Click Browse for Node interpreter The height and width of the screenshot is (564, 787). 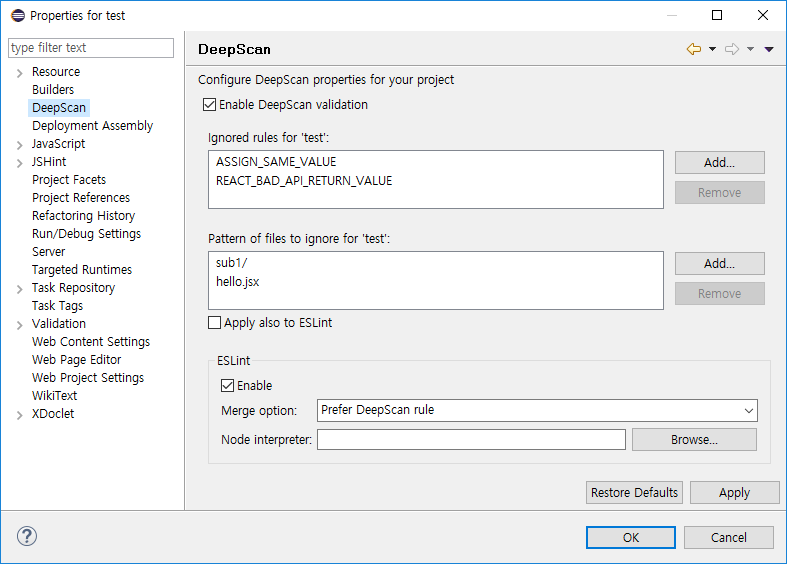tap(694, 440)
